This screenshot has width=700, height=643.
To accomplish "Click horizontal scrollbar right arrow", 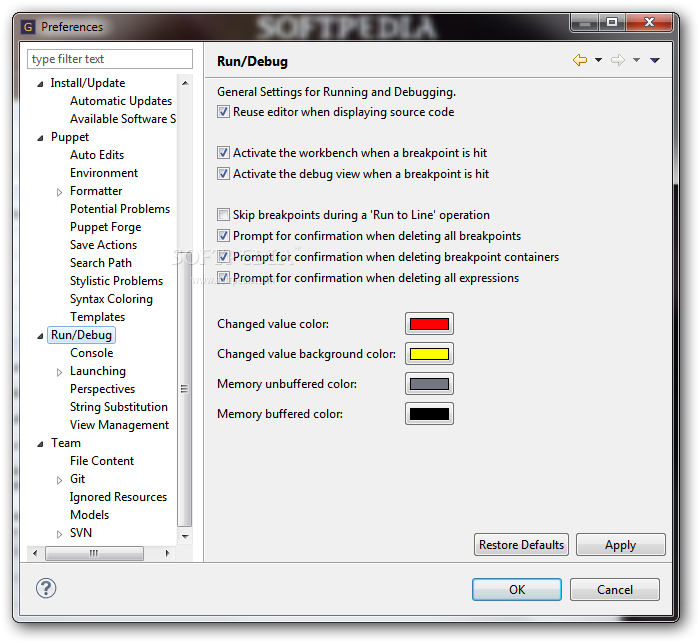I will [167, 553].
